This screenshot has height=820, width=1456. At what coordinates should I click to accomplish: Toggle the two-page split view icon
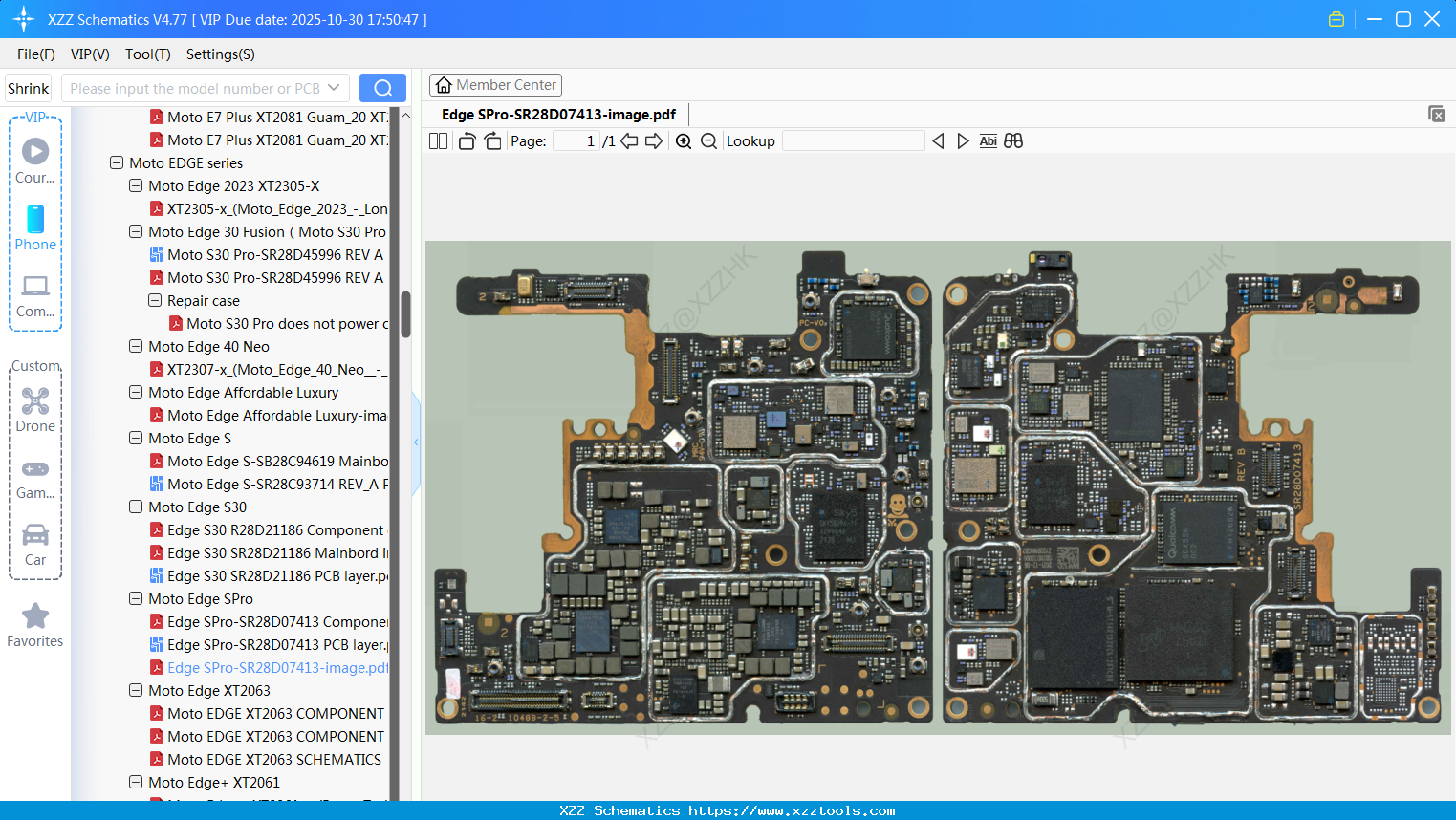click(x=438, y=141)
